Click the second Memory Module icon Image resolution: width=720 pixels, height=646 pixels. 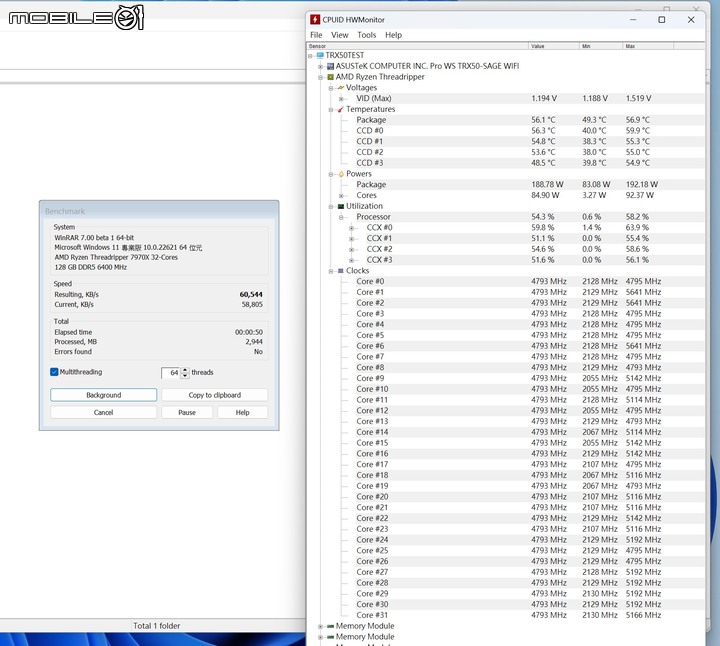(330, 637)
